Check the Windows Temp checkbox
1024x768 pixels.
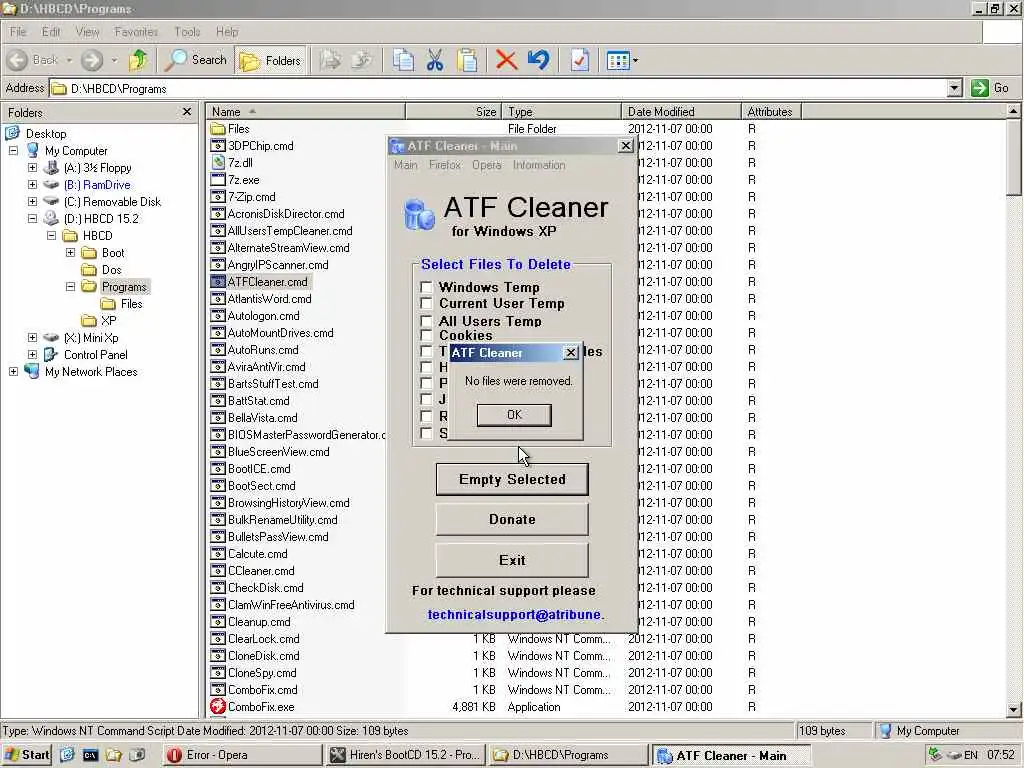pos(426,287)
